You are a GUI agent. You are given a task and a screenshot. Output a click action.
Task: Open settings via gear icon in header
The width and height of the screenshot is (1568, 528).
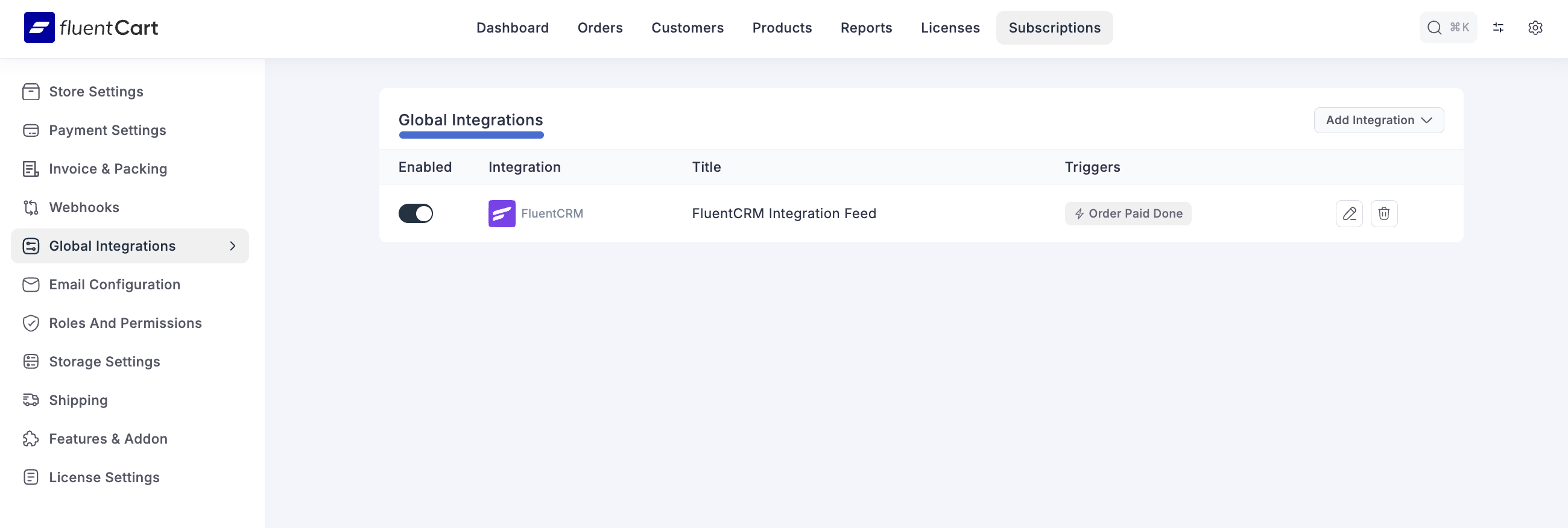pyautogui.click(x=1534, y=28)
